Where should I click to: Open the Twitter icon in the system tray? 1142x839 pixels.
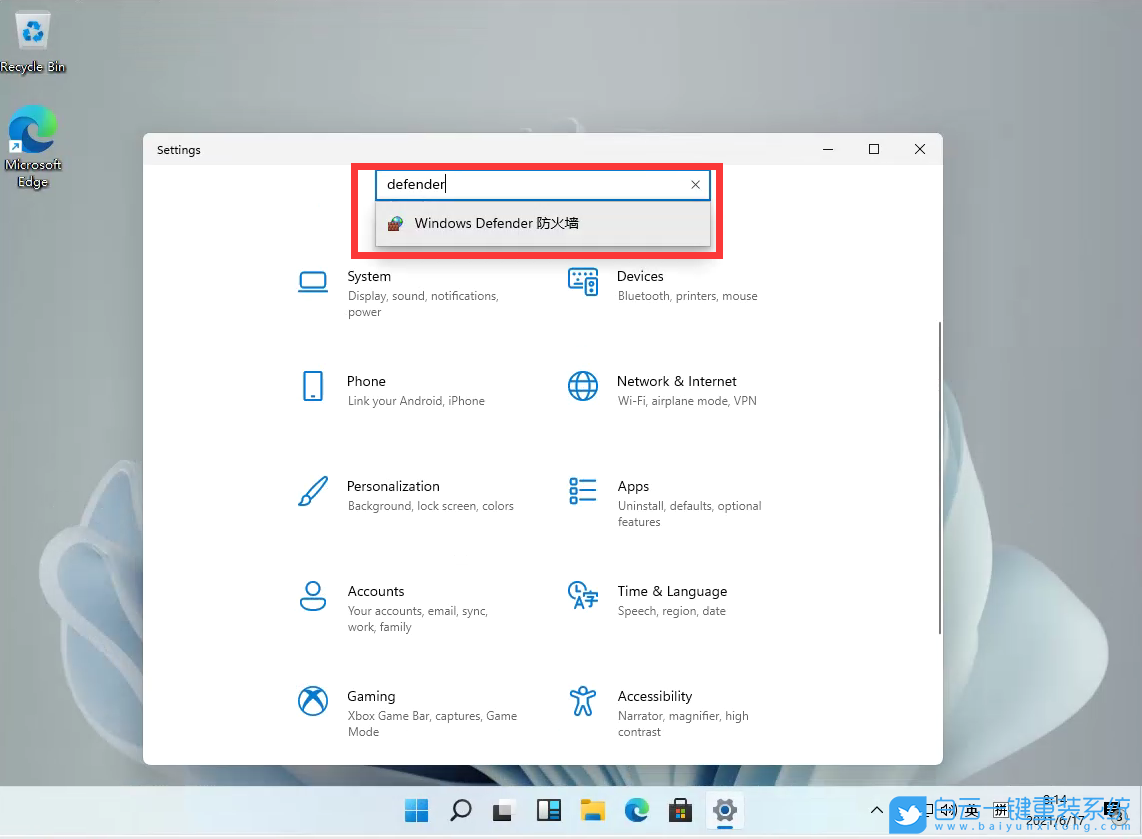[909, 814]
